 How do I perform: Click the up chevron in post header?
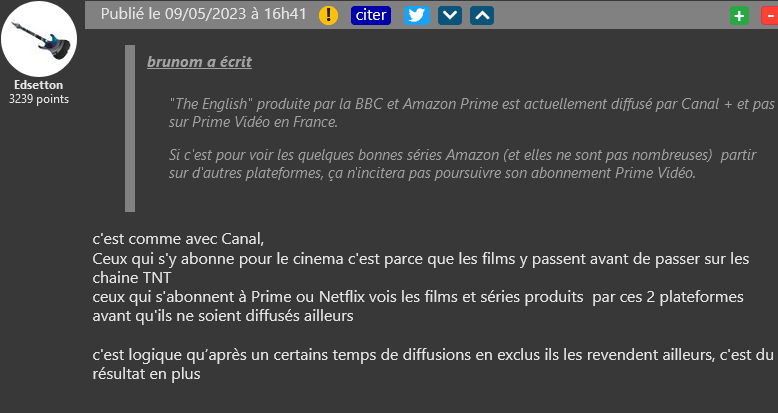point(482,15)
